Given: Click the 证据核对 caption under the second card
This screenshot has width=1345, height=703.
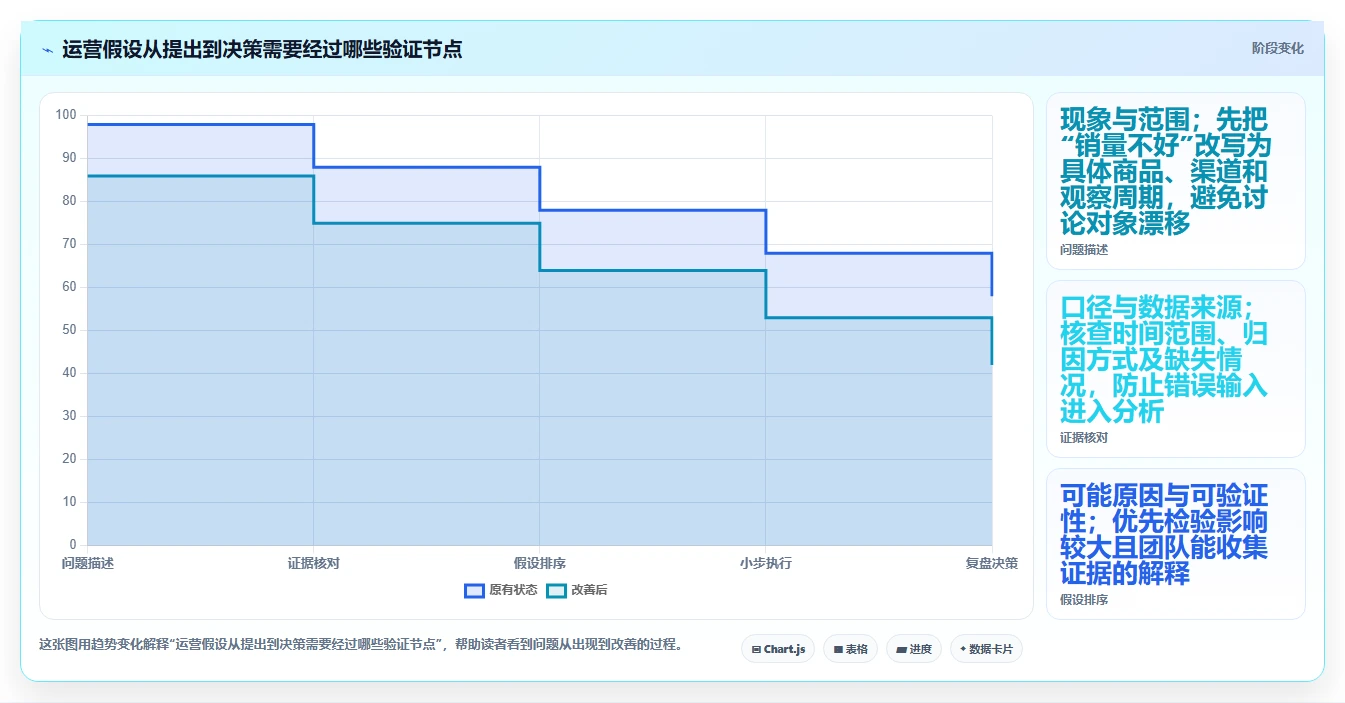Looking at the screenshot, I should click(1084, 438).
